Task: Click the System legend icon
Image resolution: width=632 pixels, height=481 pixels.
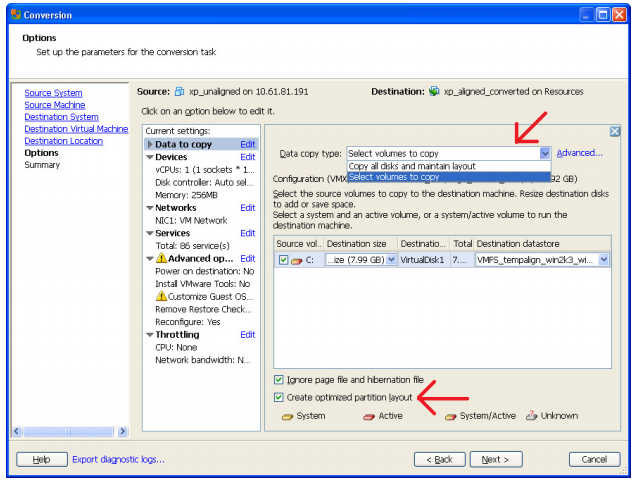Action: [287, 416]
